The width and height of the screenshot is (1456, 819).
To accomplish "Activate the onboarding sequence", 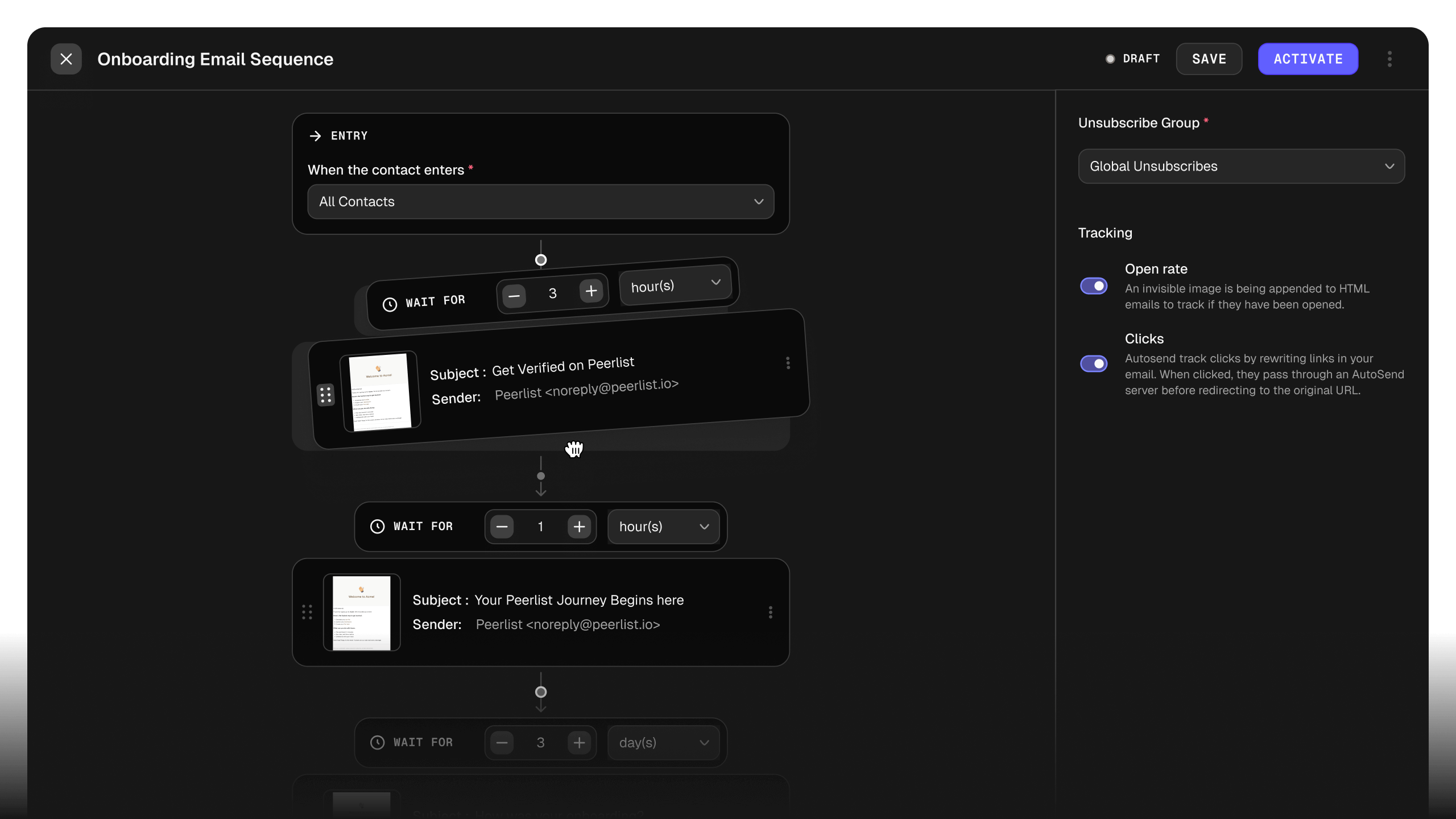I will point(1308,59).
